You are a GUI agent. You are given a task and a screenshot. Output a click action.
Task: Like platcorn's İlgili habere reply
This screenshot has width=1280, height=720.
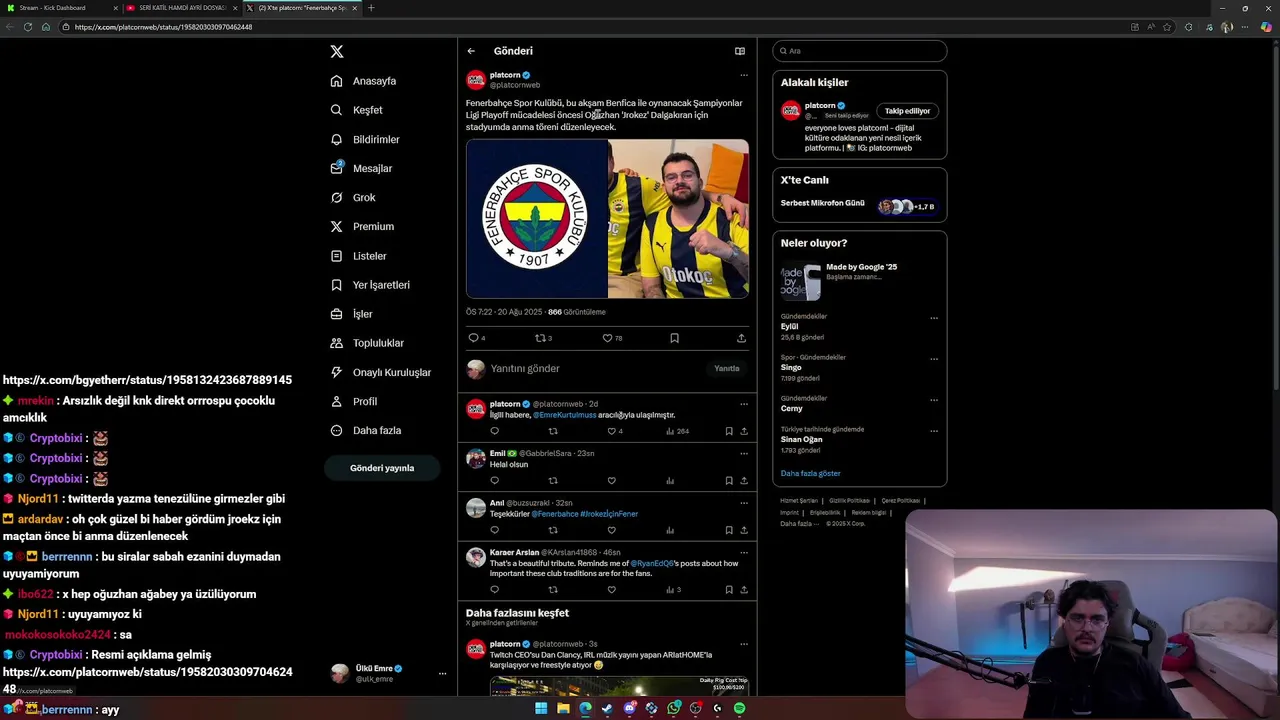pyautogui.click(x=612, y=431)
